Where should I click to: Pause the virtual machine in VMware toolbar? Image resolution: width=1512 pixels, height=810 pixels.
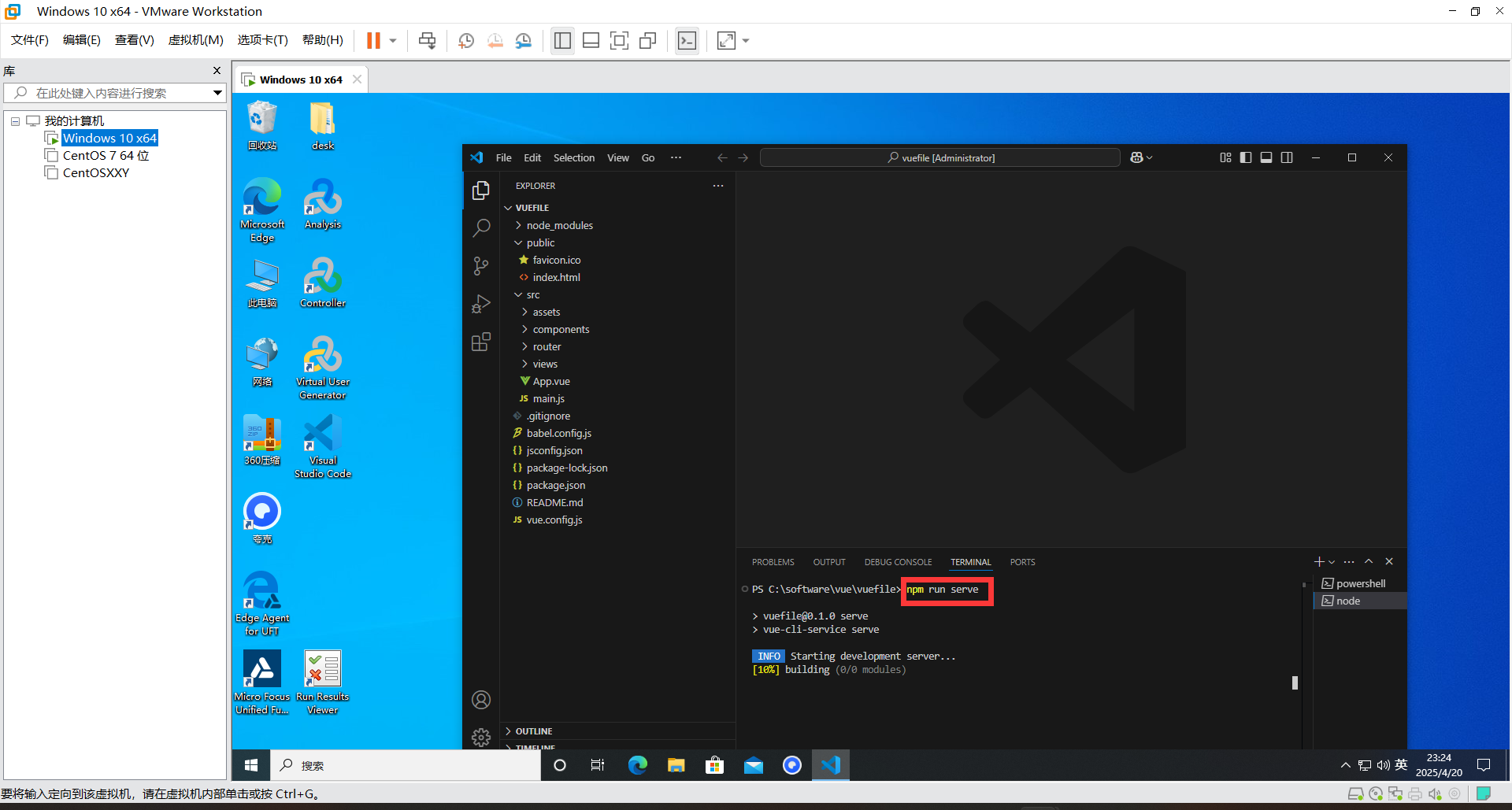tap(373, 40)
